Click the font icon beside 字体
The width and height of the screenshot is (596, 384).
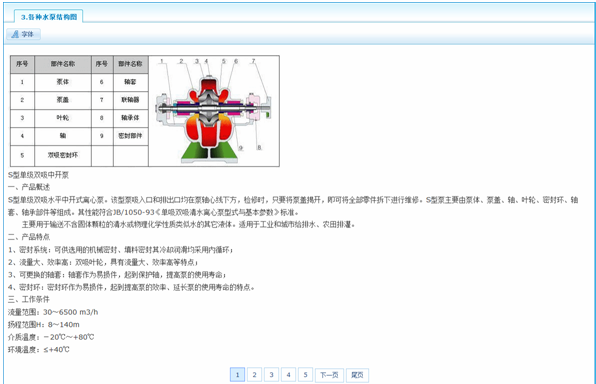click(15, 34)
